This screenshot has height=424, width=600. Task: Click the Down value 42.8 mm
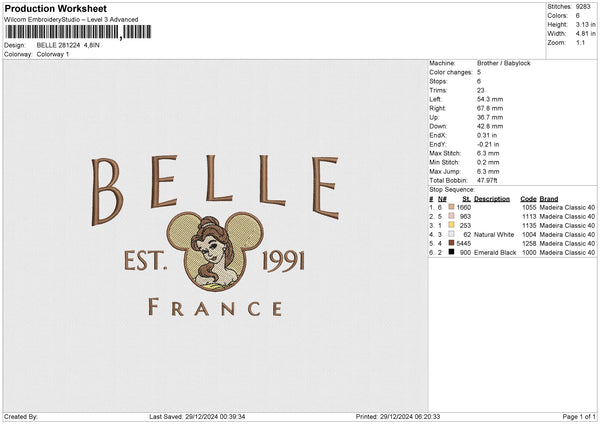490,126
